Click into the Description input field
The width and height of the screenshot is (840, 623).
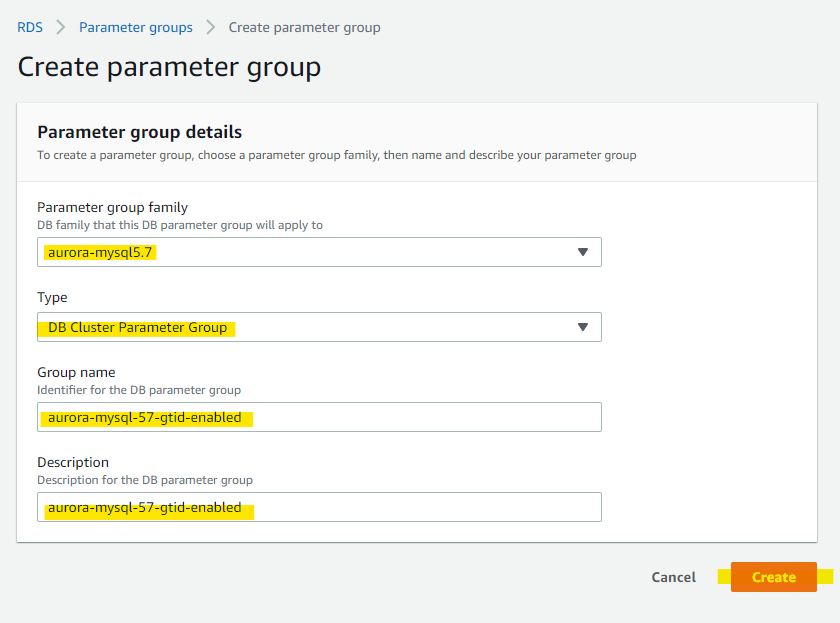pyautogui.click(x=319, y=507)
